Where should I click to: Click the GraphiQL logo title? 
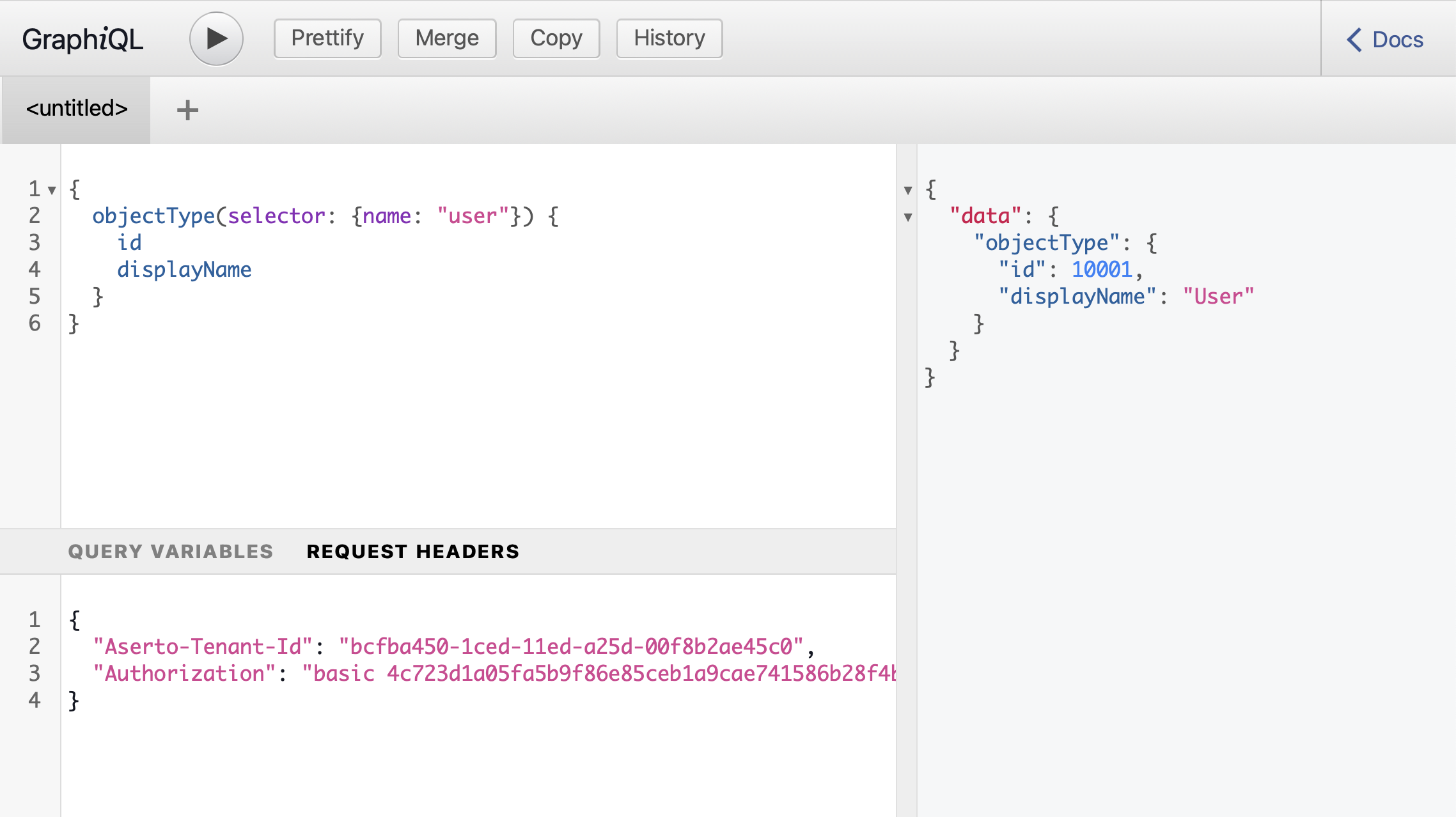click(82, 39)
